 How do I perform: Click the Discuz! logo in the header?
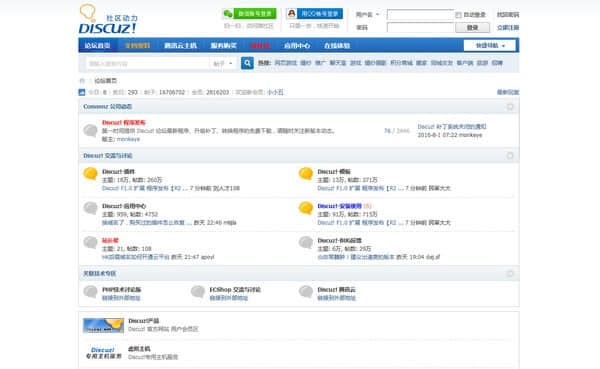point(108,19)
